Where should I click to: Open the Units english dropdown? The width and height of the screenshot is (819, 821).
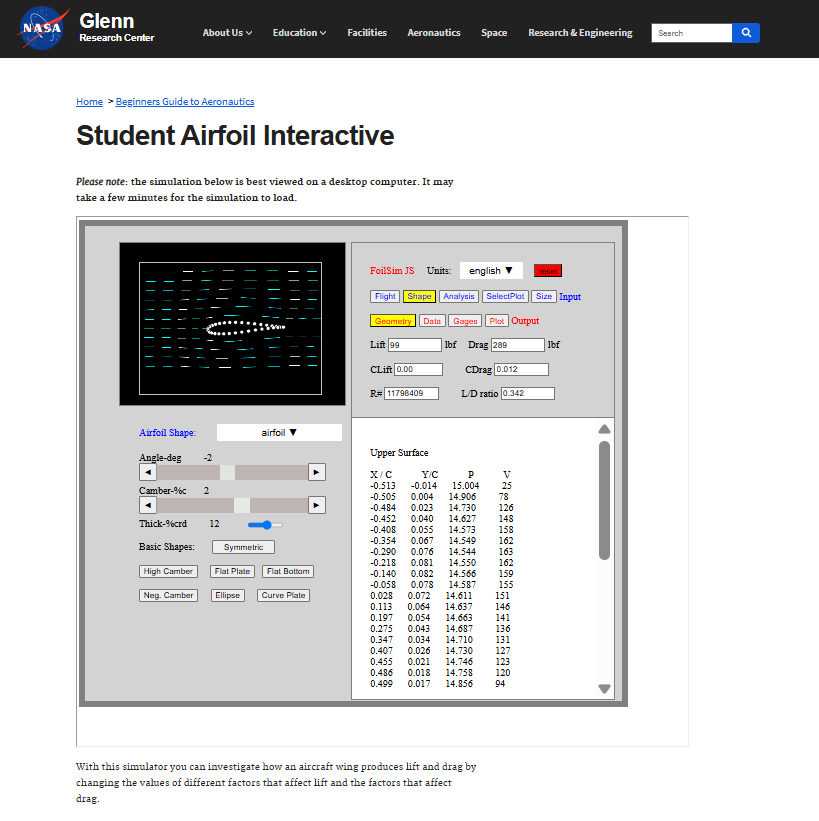[491, 271]
